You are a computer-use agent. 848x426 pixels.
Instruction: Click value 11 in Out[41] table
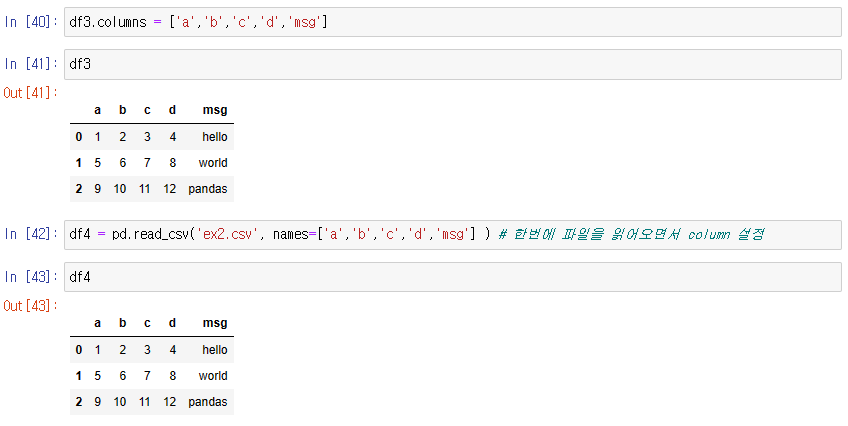(x=144, y=189)
